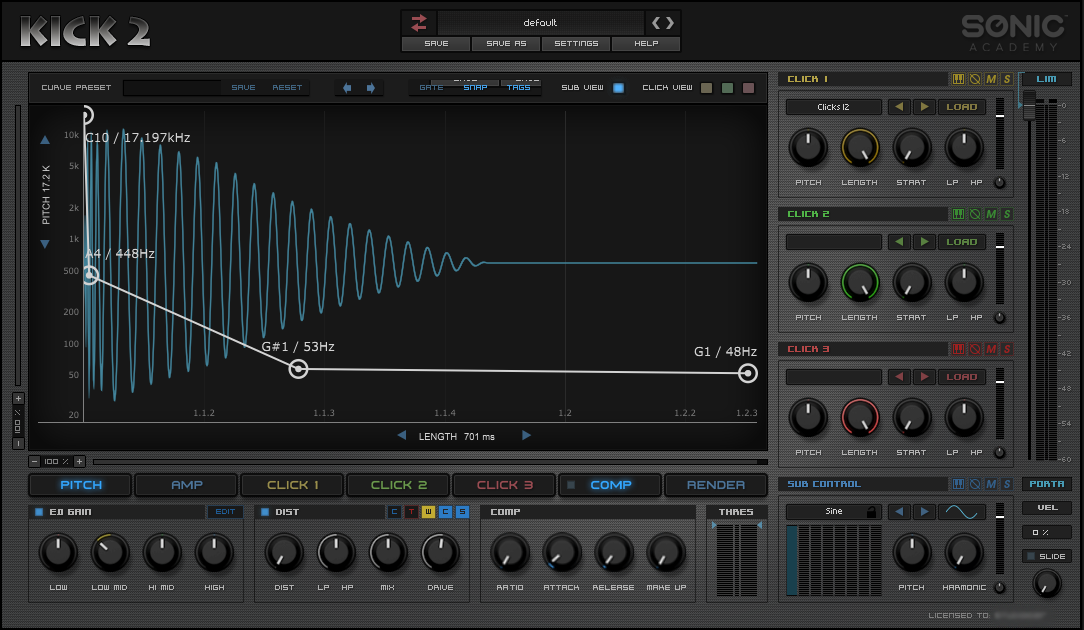Switch to the AMP tab

point(187,485)
